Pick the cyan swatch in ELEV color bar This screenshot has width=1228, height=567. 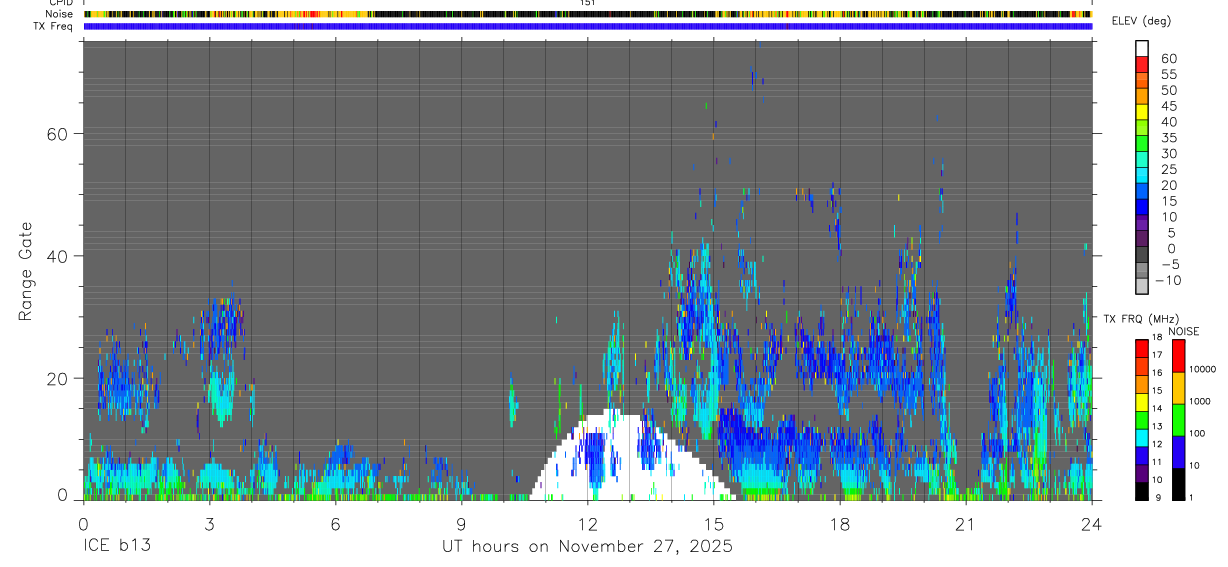(x=1142, y=175)
